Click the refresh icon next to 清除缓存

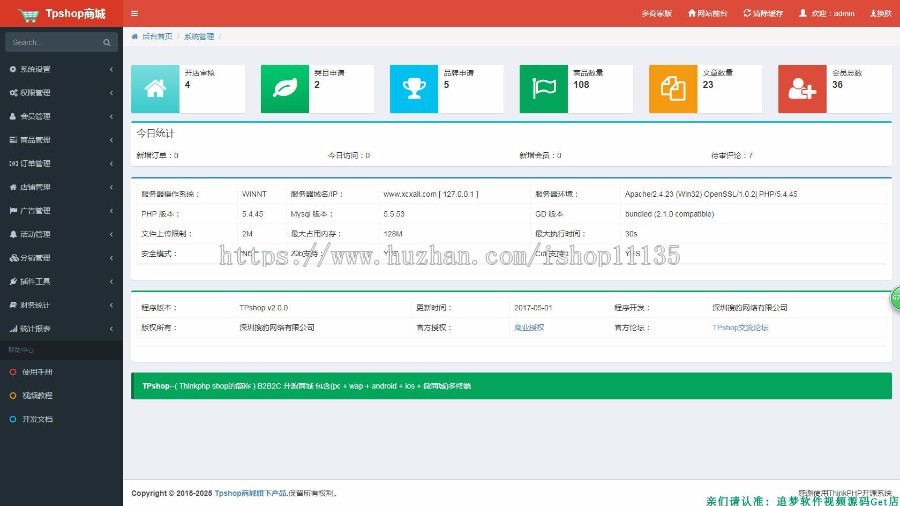[747, 13]
